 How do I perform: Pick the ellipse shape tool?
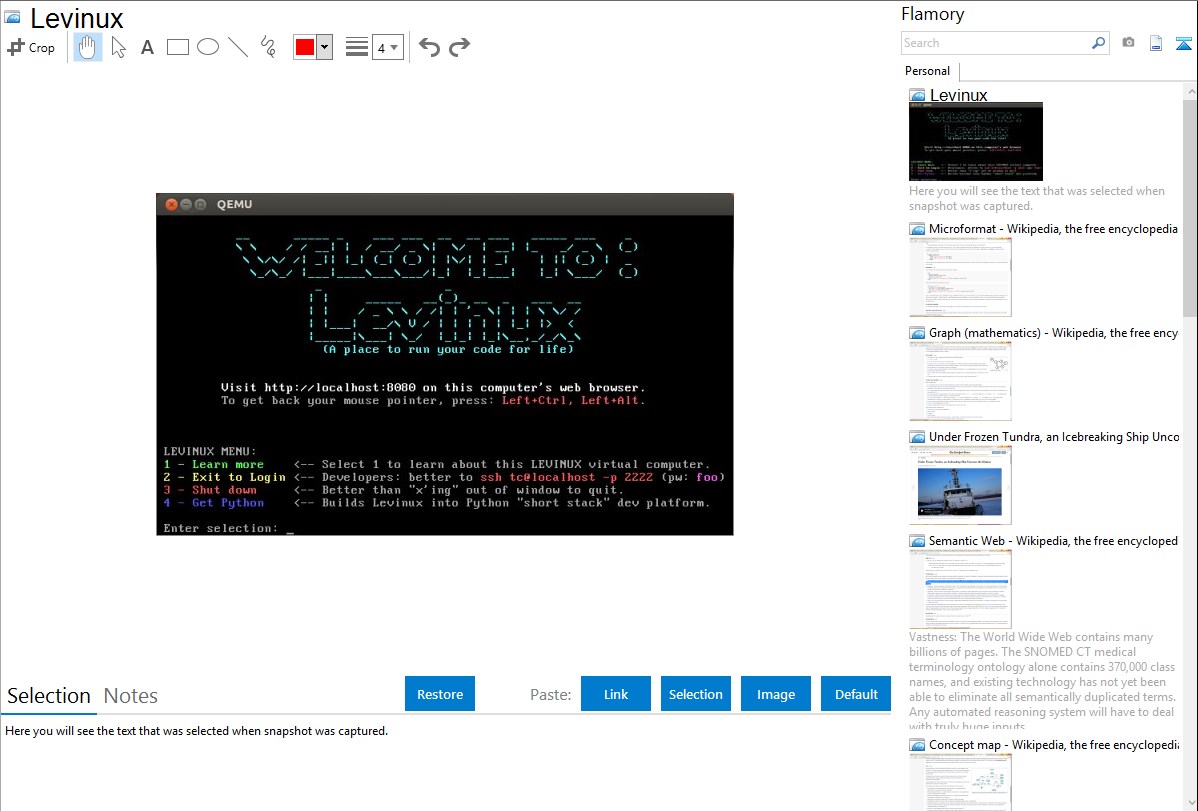208,47
